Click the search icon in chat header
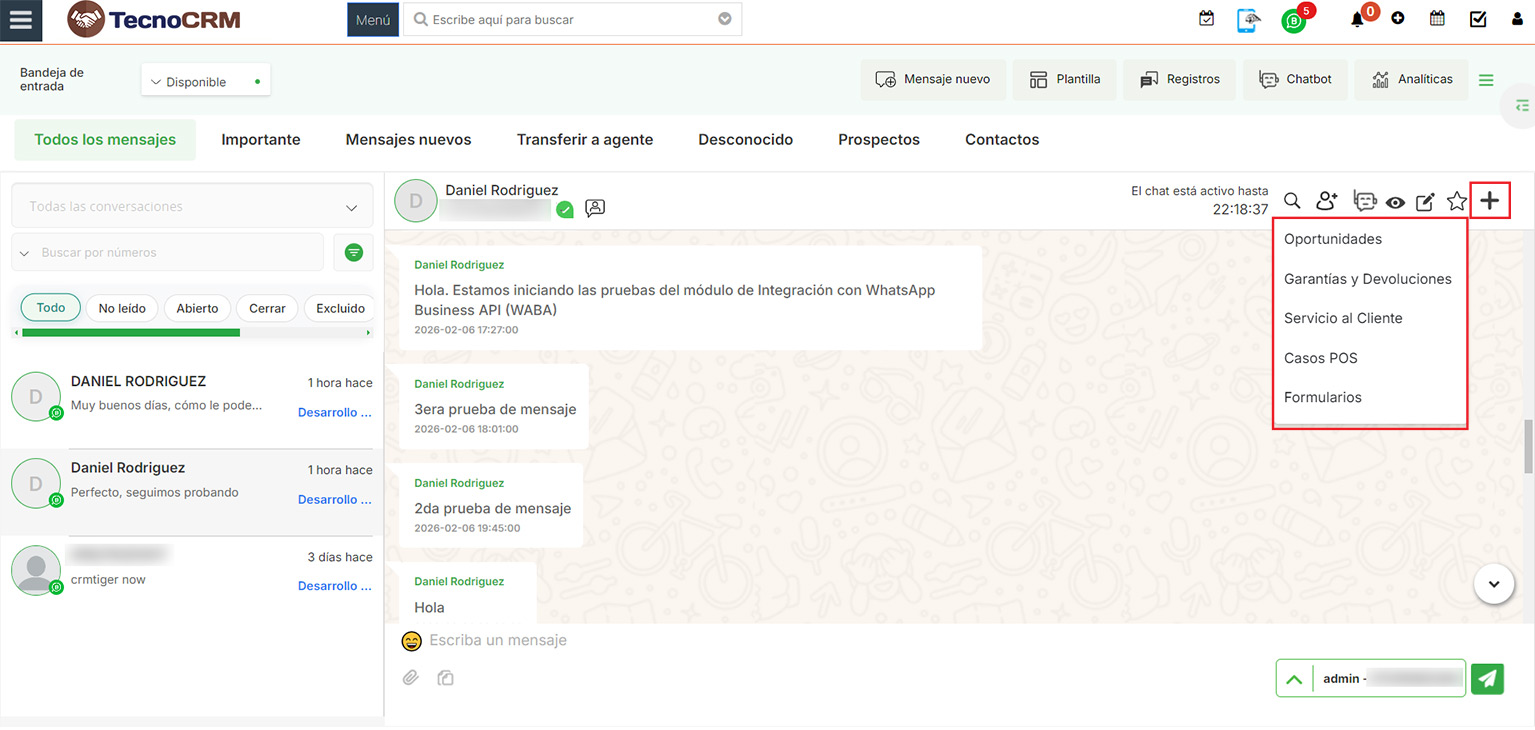 coord(1292,201)
